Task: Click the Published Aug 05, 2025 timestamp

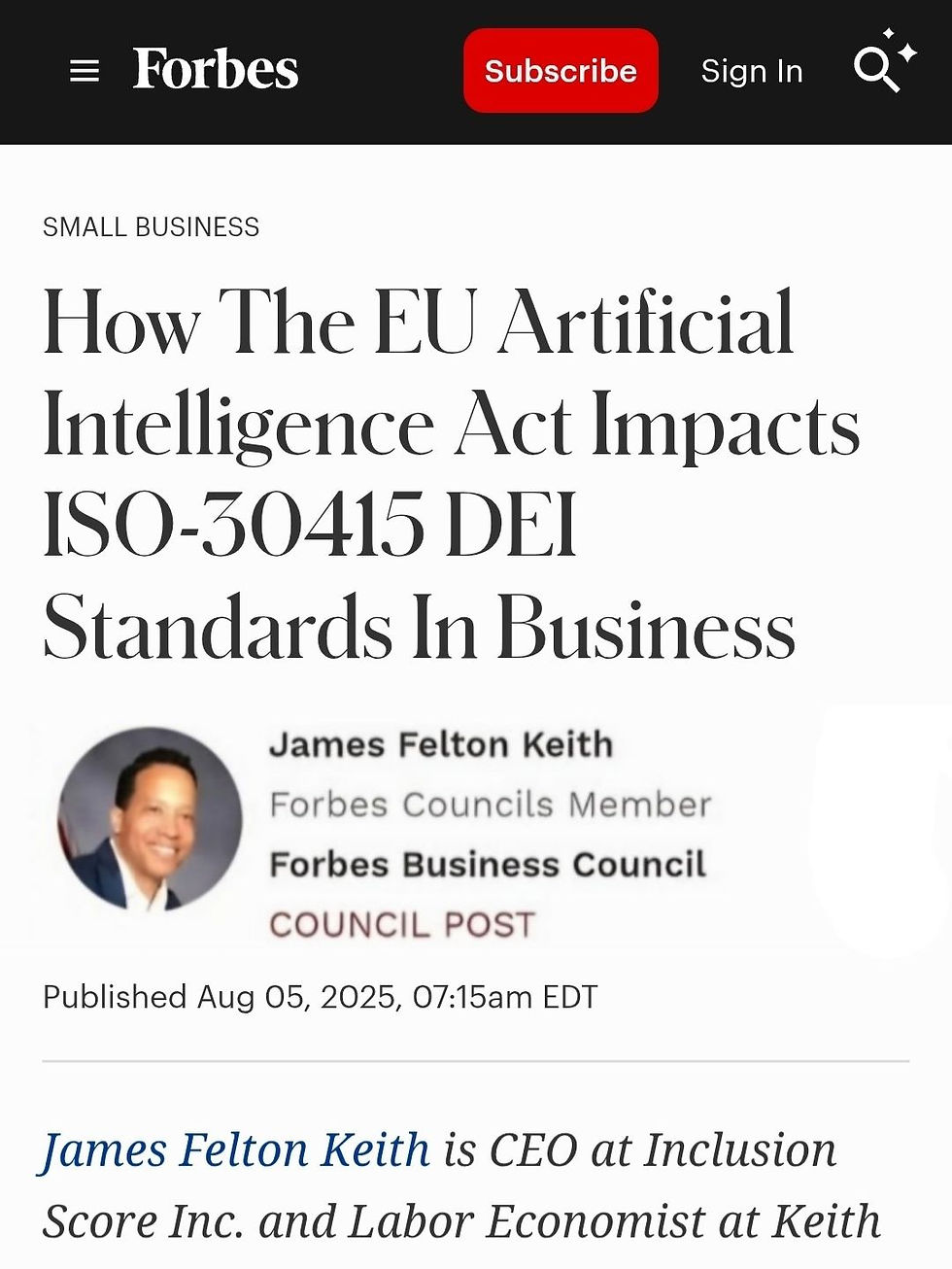Action: [320, 997]
